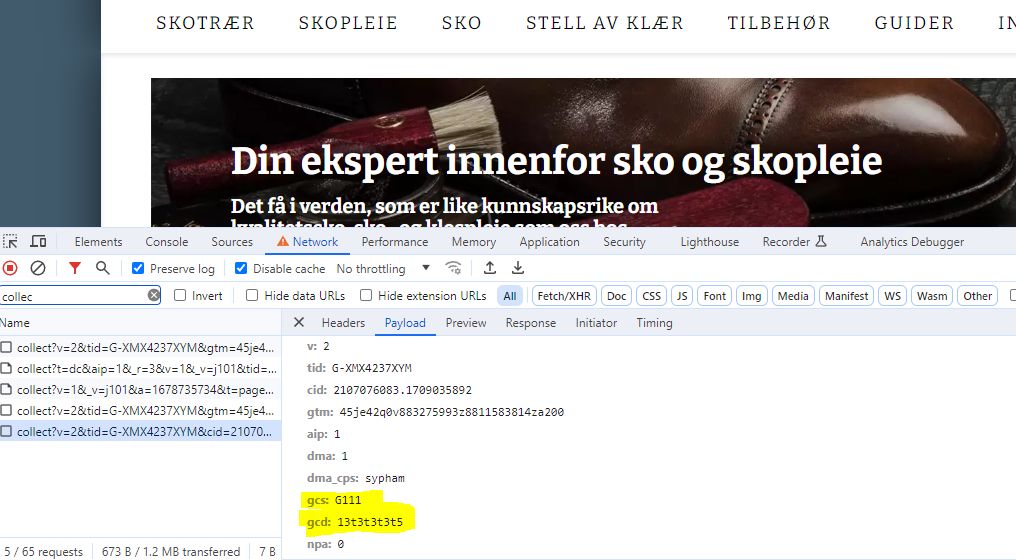Open the Memory tab
This screenshot has height=560, width=1016.
[474, 242]
